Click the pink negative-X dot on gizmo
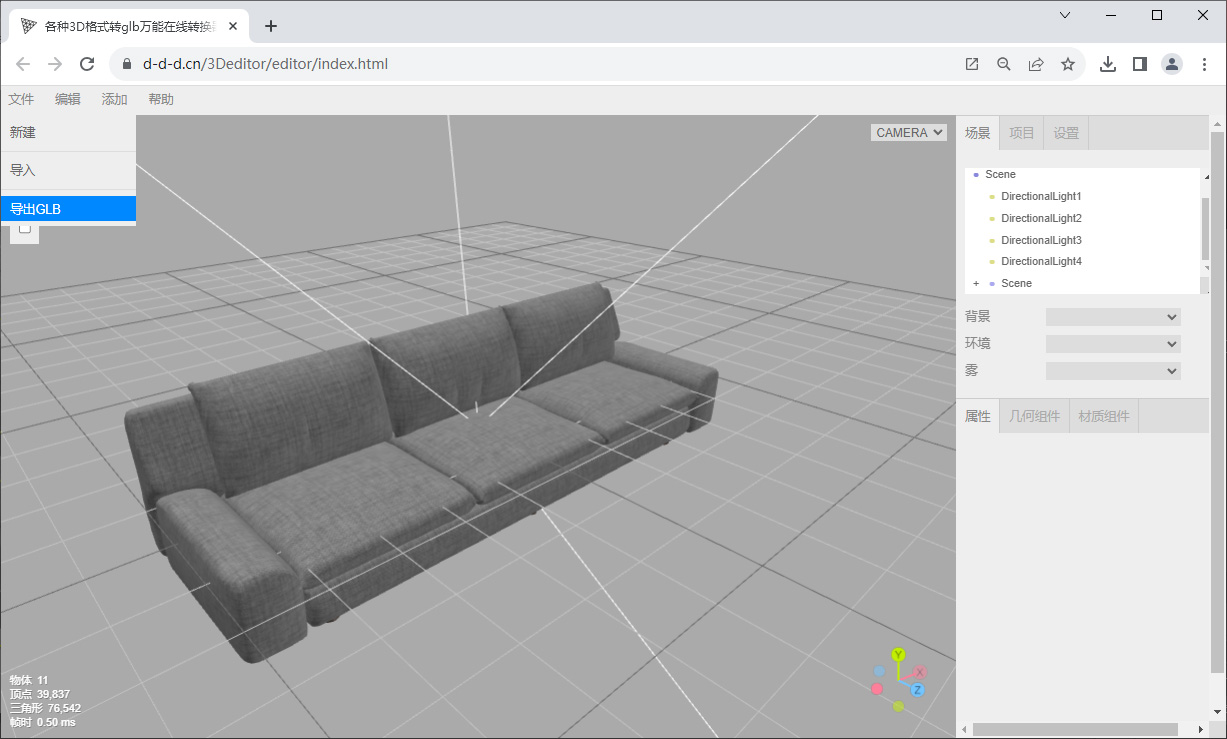 tap(877, 689)
